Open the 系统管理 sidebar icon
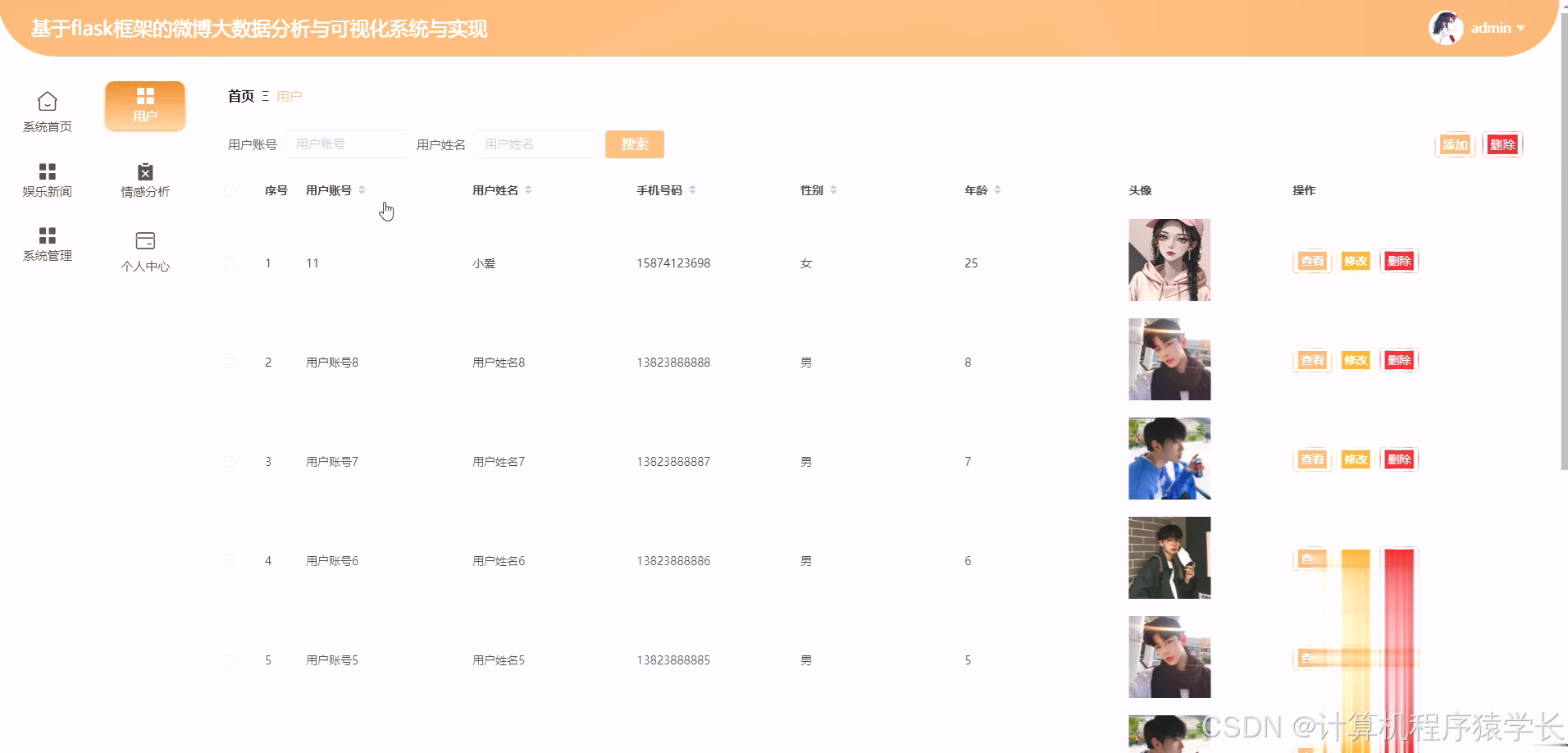 (x=47, y=235)
